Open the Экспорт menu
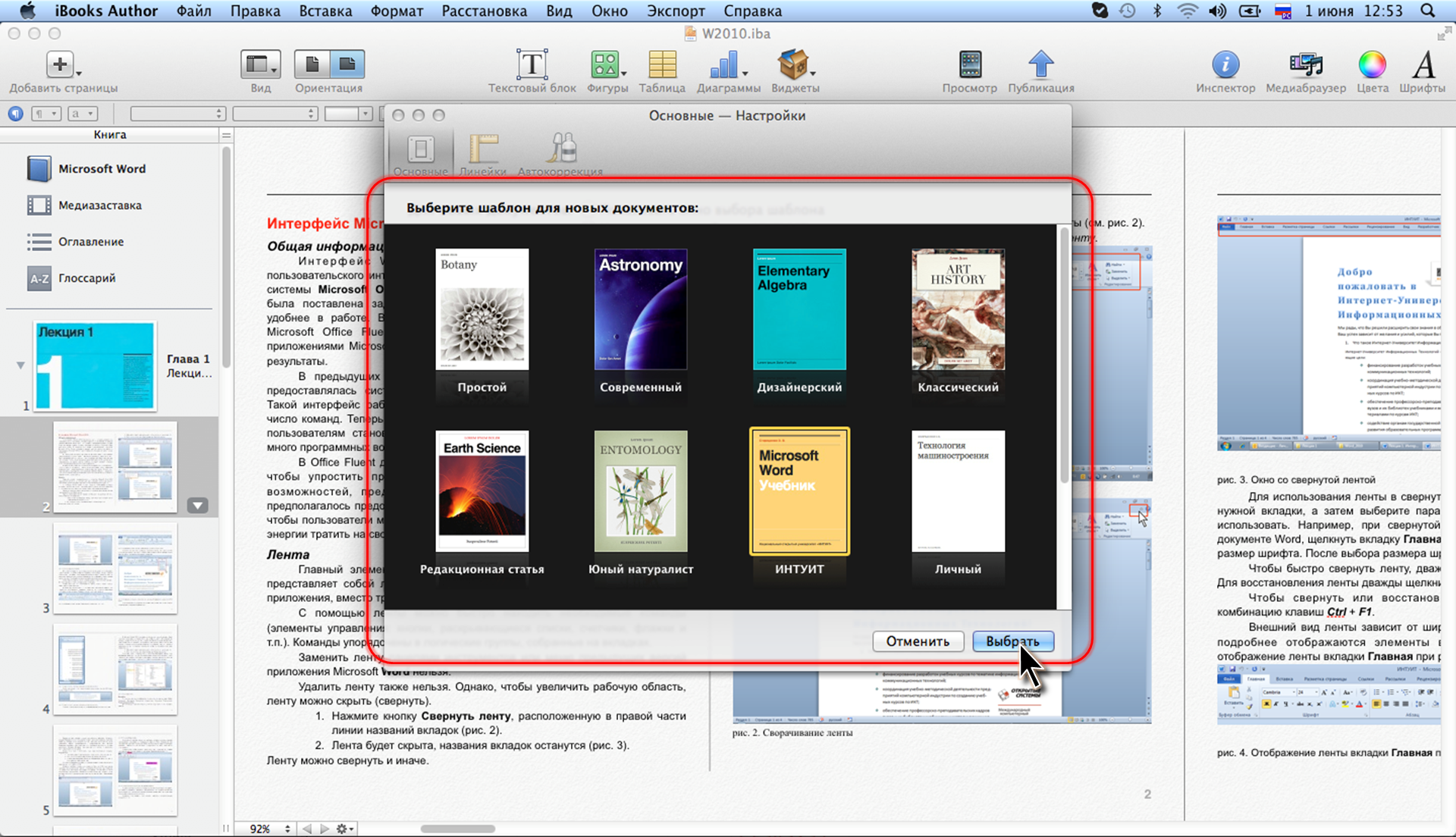1456x837 pixels. pos(676,11)
